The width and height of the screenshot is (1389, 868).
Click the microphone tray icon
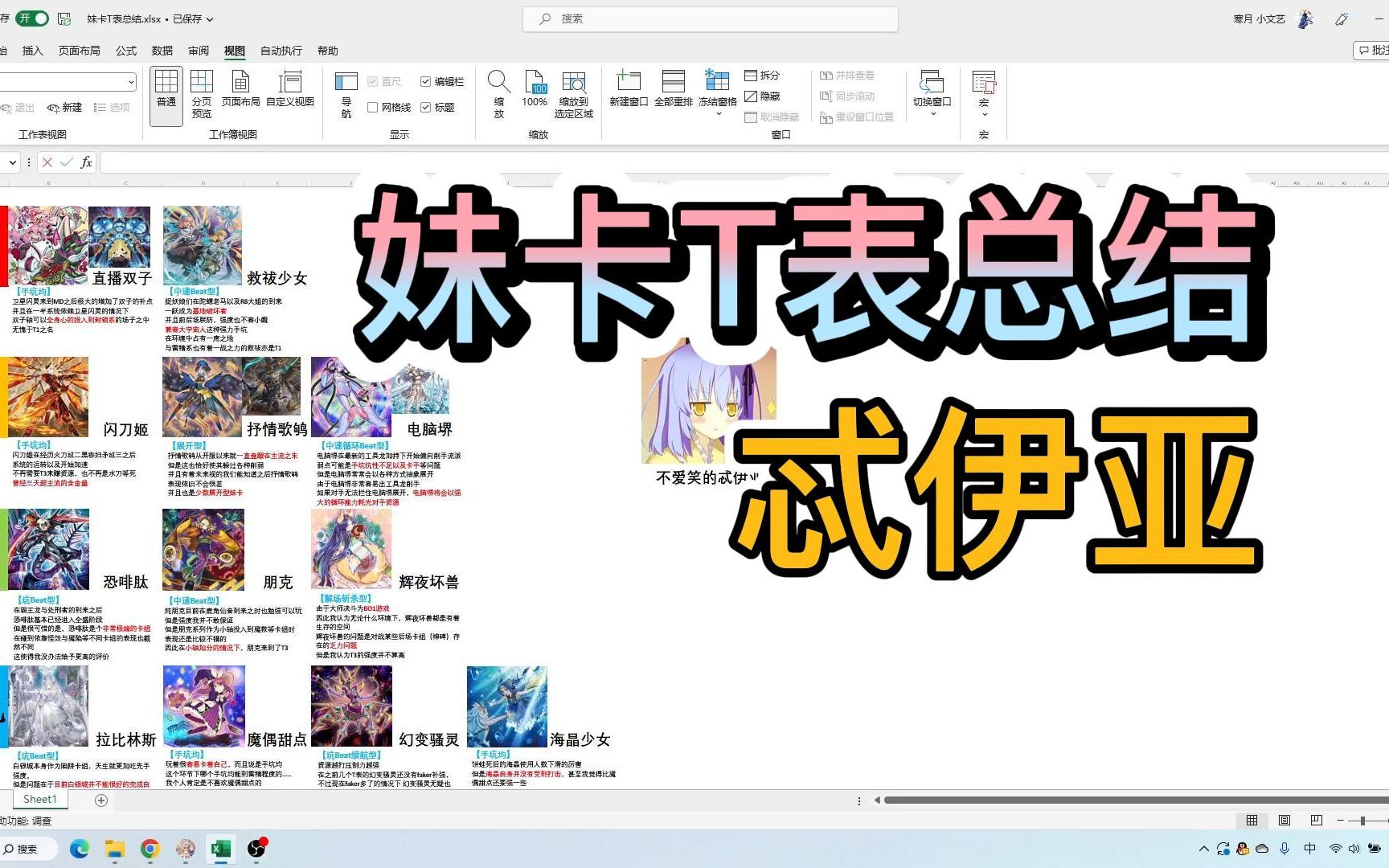[x=1285, y=849]
